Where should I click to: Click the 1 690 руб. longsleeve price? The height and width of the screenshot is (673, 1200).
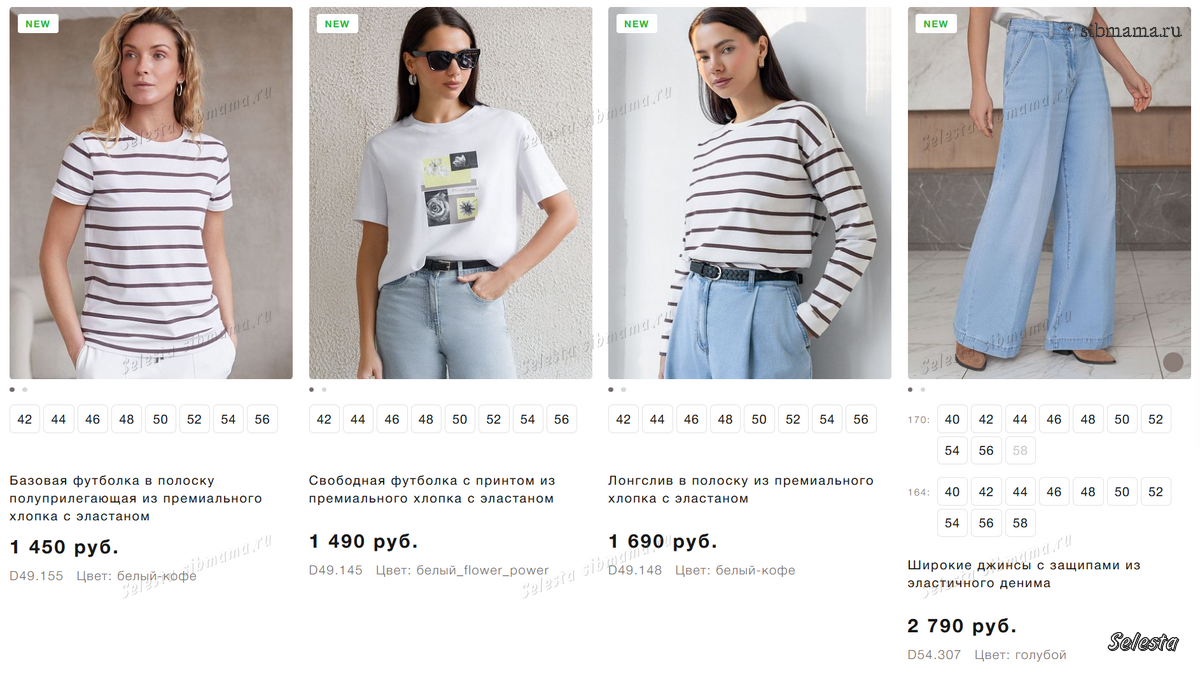click(662, 542)
